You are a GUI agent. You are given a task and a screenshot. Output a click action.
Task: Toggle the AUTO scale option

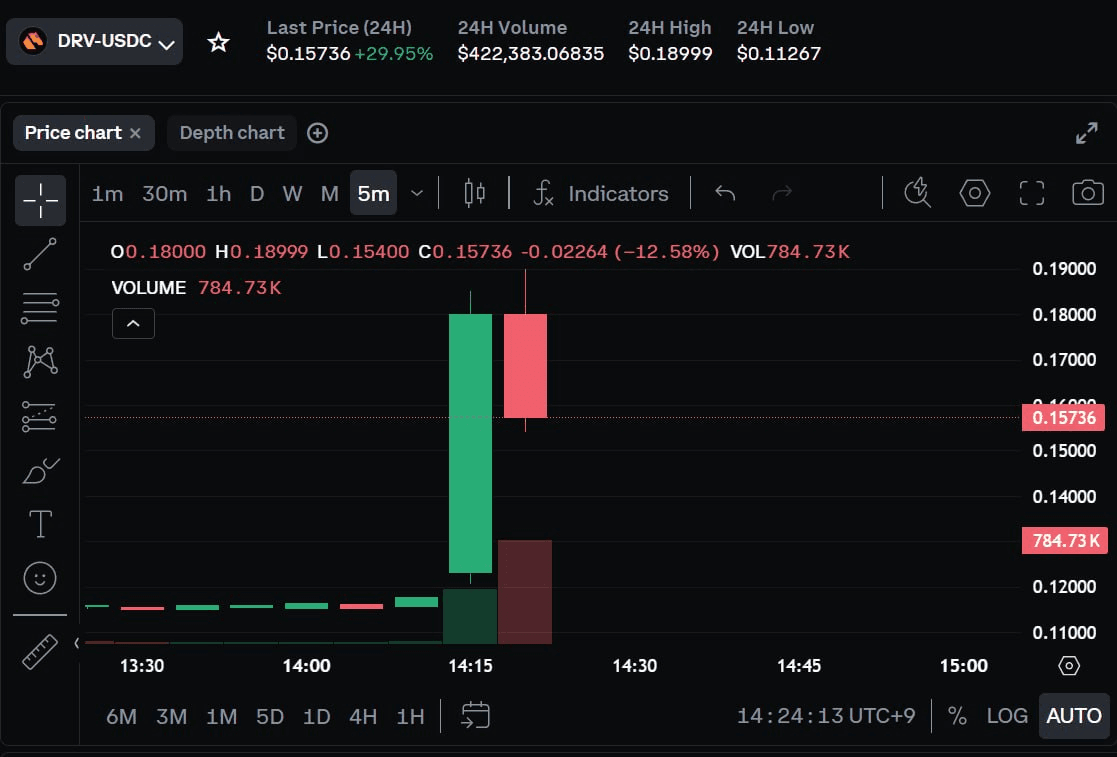1074,715
